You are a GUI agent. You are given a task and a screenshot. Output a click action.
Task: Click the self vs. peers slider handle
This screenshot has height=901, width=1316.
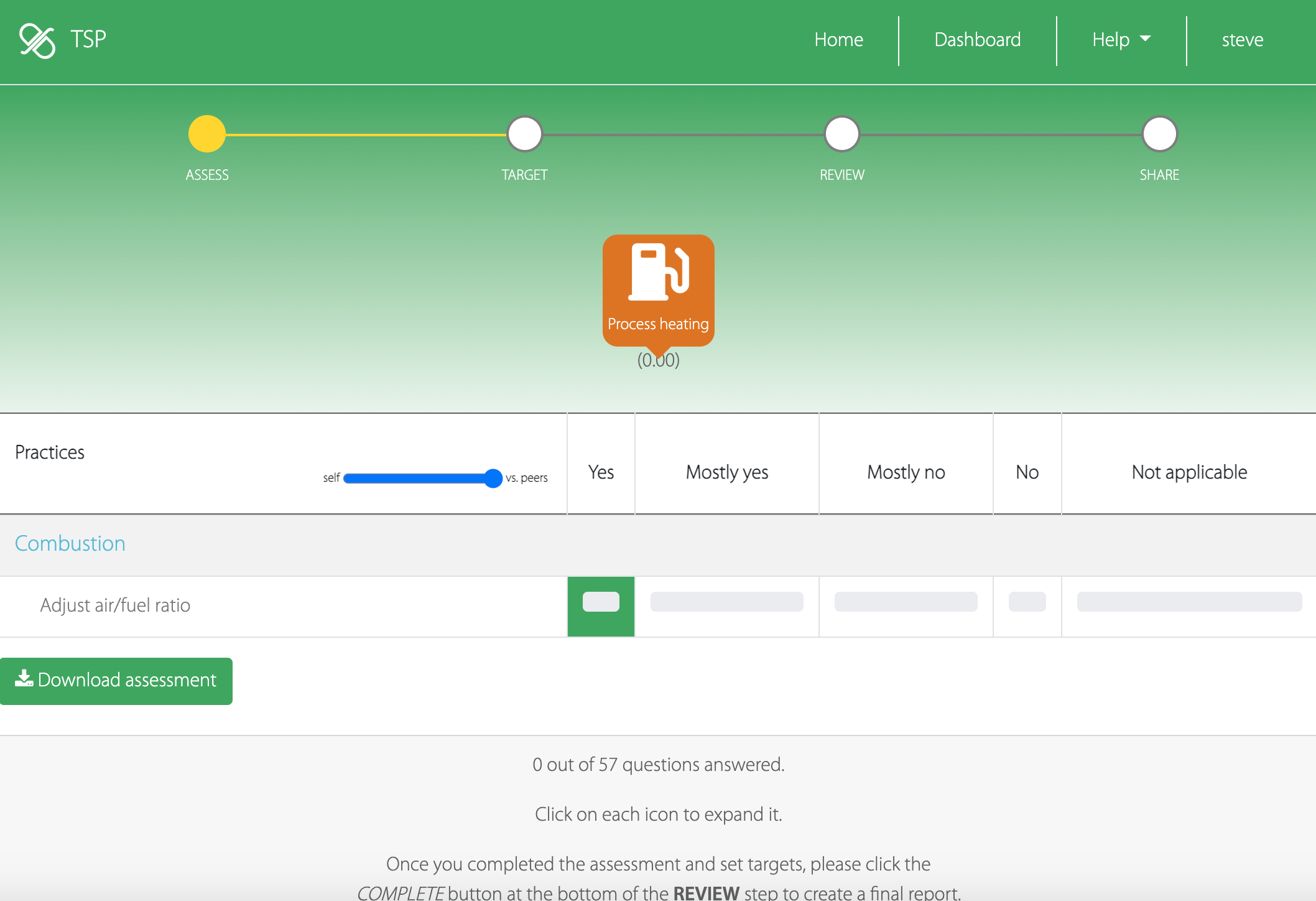(x=493, y=478)
